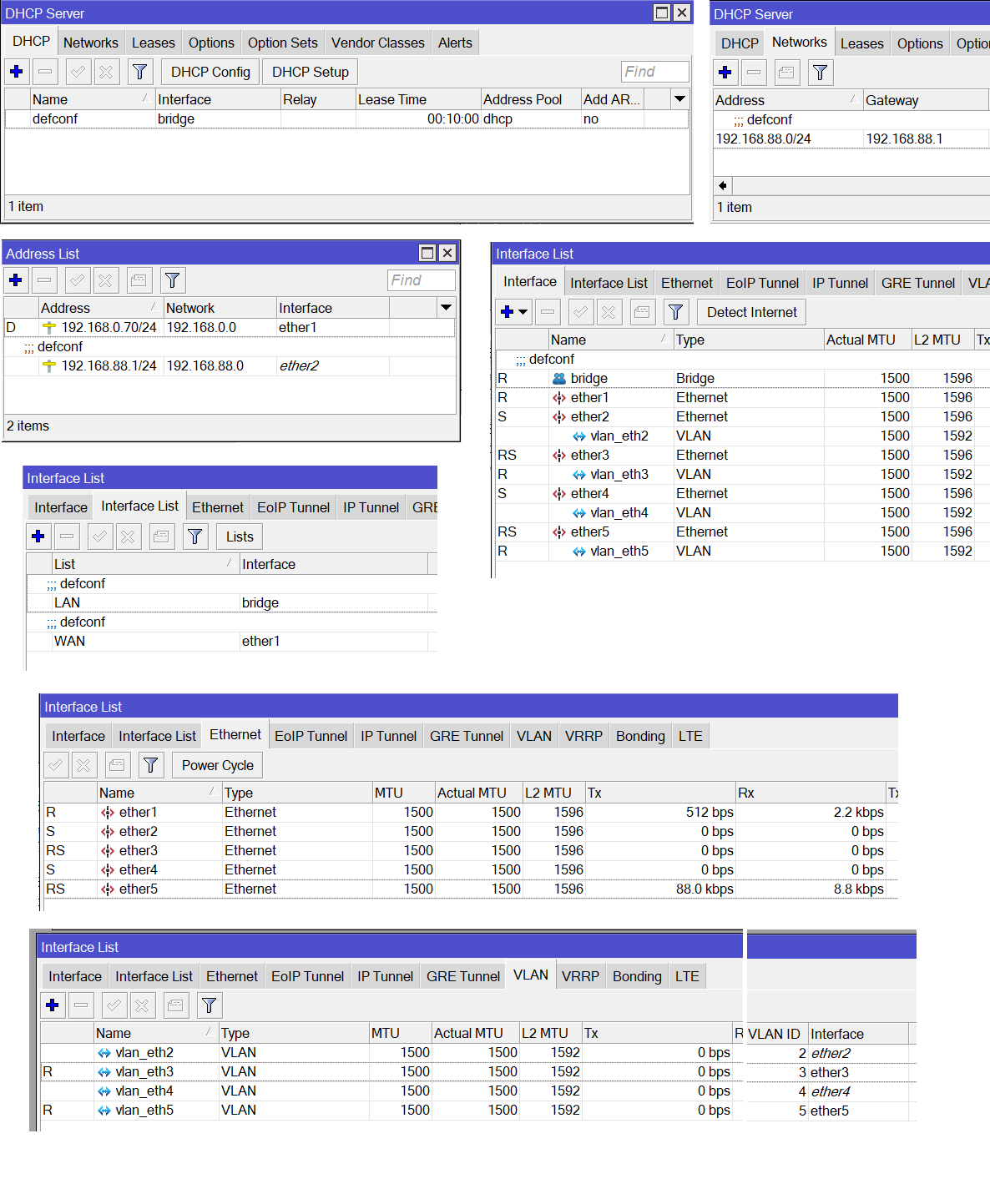Click the bridge icon in the Interface List table
The image size is (990, 1204).
[559, 379]
